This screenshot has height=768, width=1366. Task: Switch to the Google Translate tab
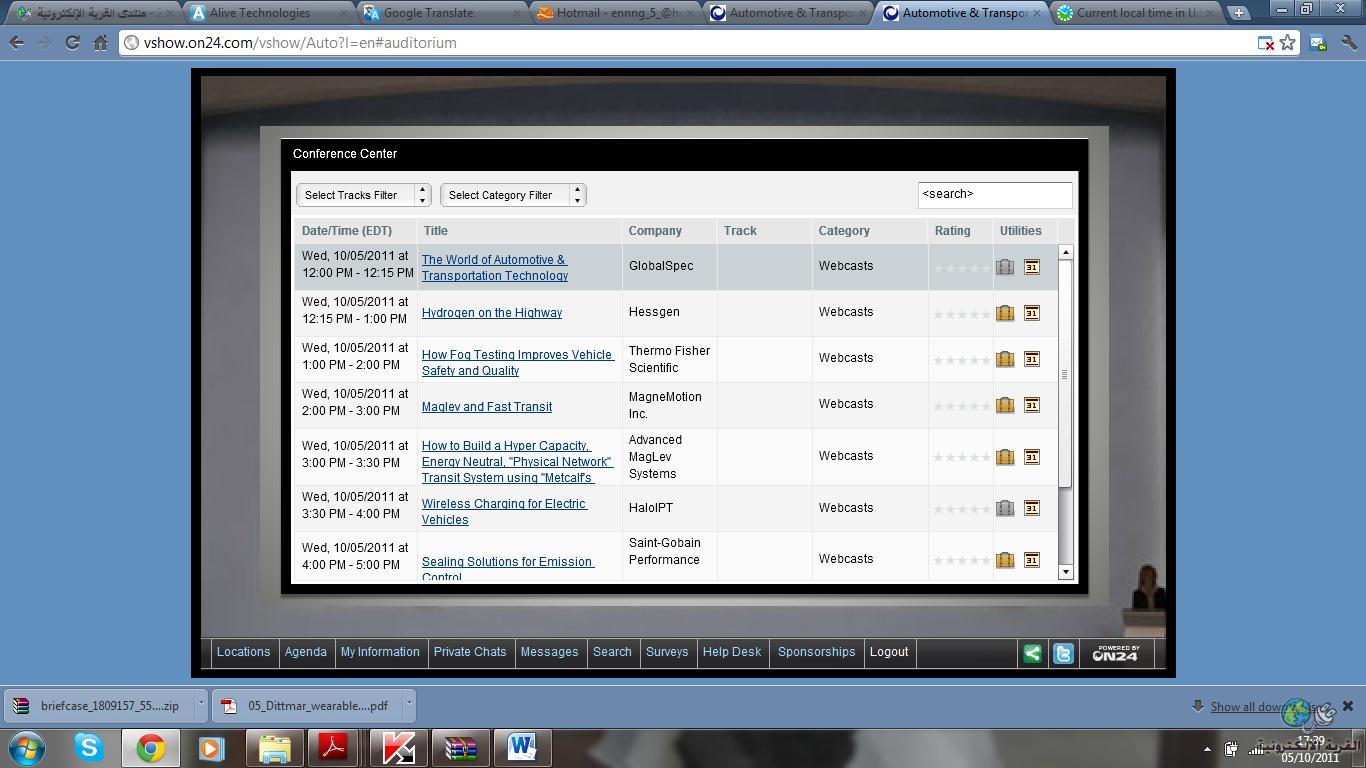tap(442, 13)
